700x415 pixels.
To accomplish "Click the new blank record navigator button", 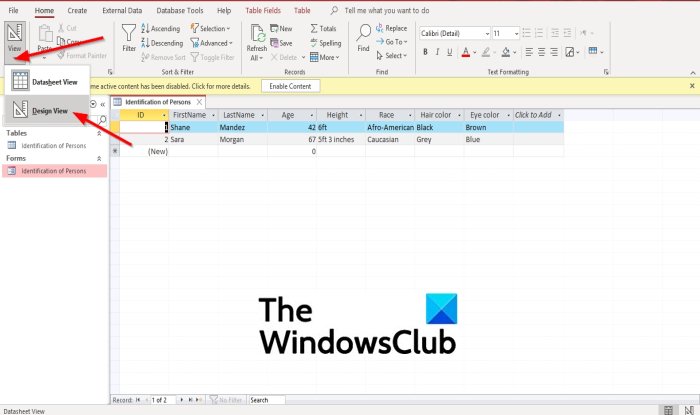I will click(x=199, y=400).
